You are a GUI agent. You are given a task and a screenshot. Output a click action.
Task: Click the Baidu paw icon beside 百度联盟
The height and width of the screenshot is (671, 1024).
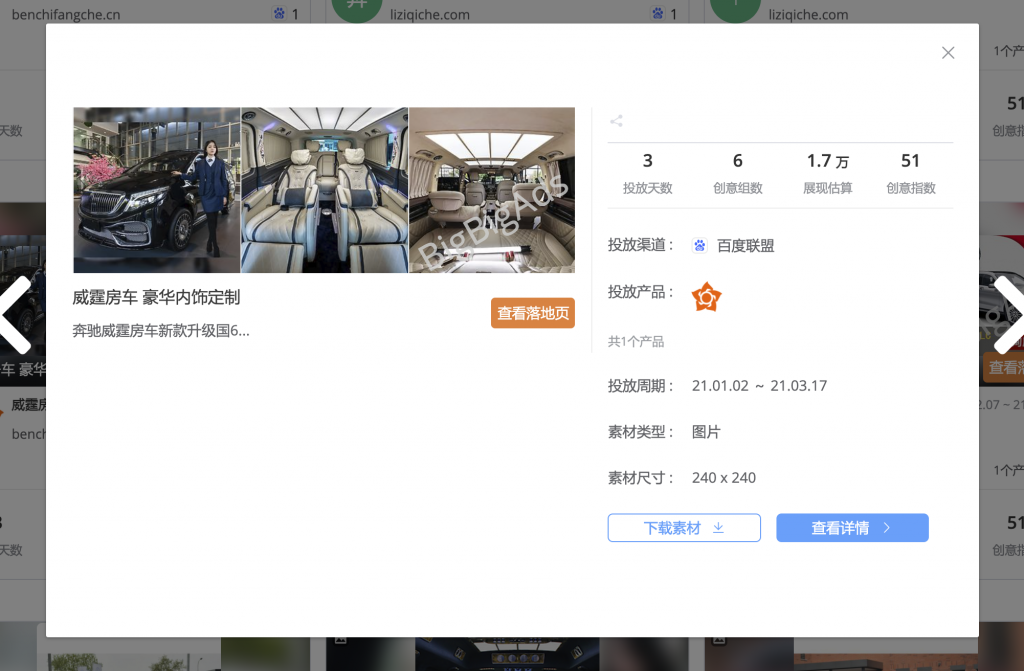(699, 246)
